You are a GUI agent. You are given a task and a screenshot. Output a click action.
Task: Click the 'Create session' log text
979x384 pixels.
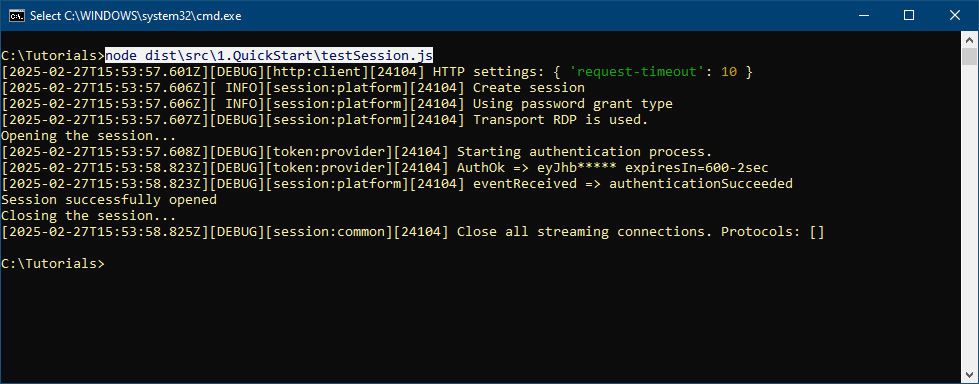[528, 88]
